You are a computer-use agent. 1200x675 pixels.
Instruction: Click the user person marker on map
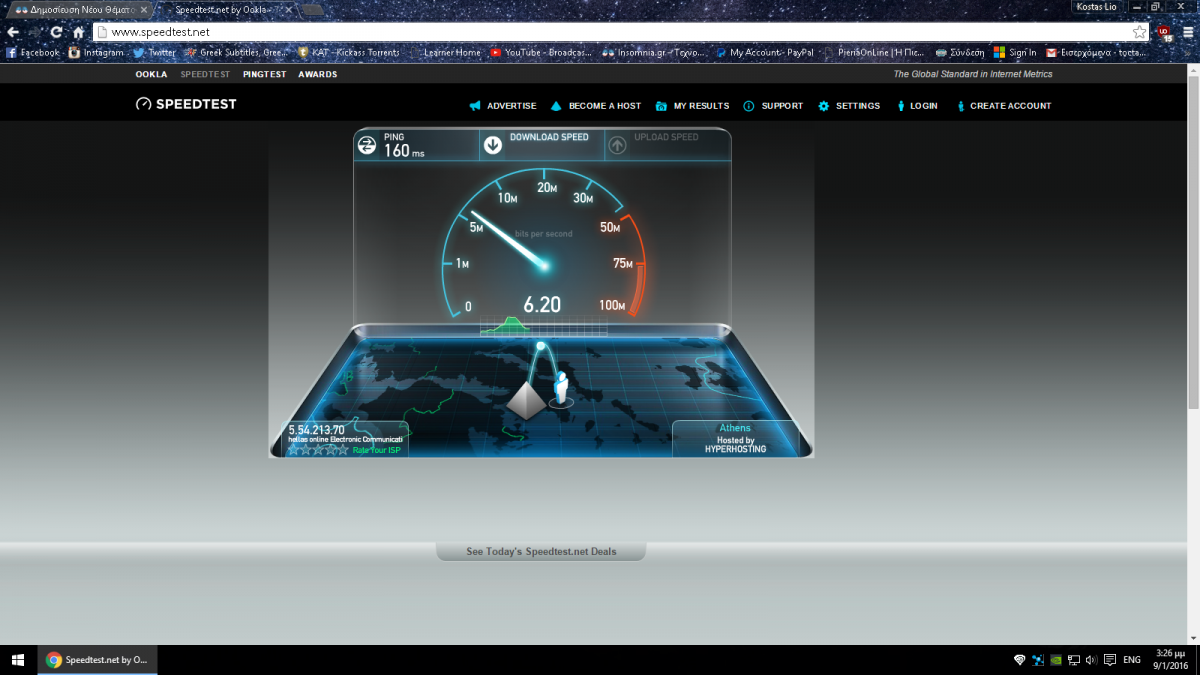(x=562, y=389)
